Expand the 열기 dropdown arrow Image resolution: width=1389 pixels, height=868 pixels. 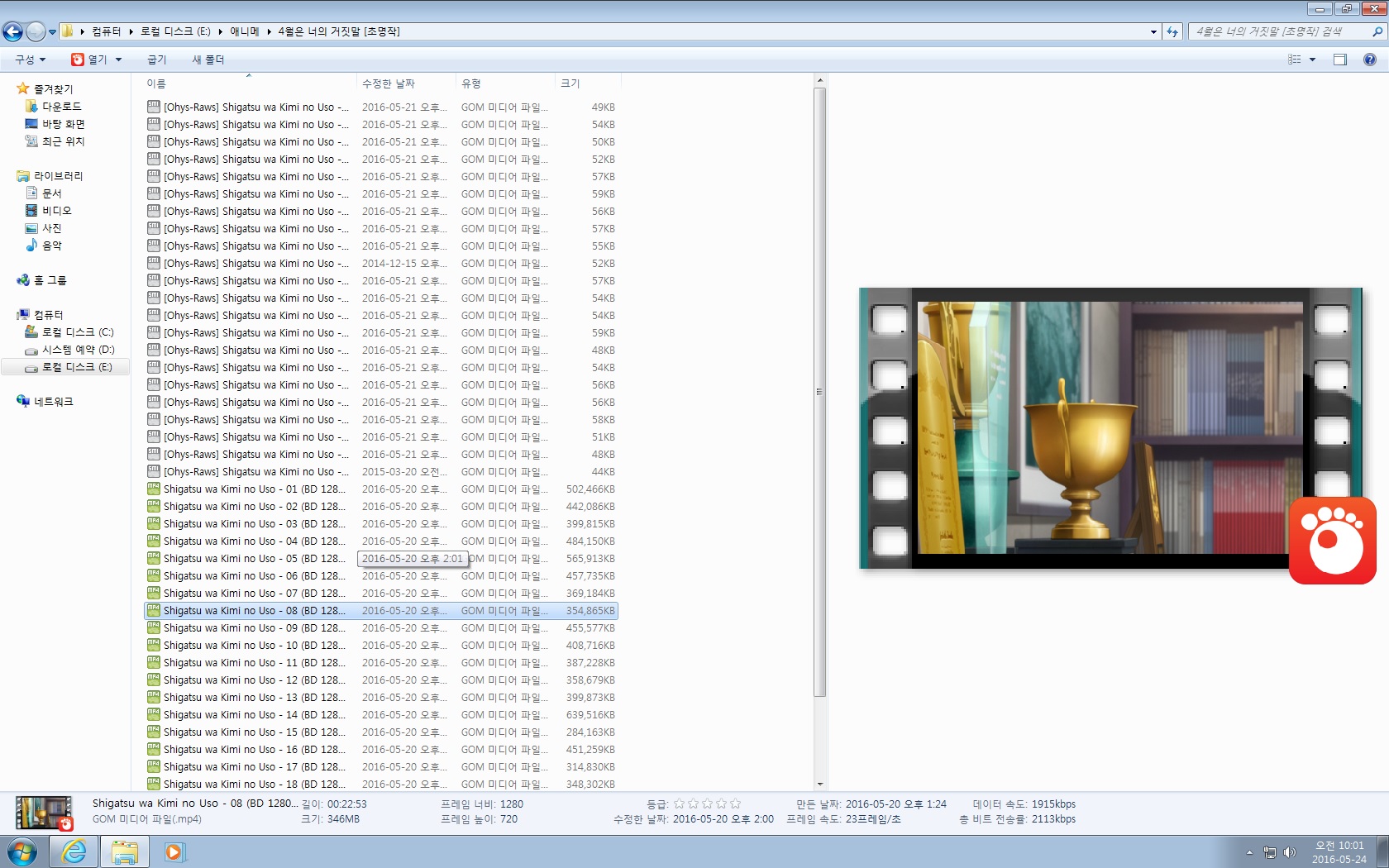coord(118,60)
